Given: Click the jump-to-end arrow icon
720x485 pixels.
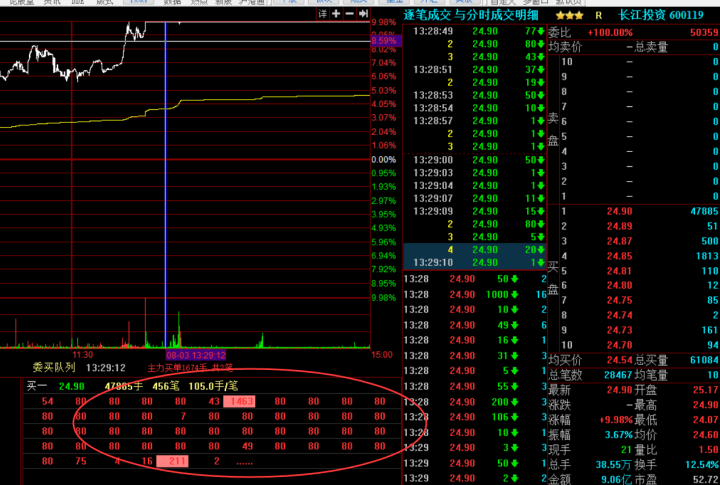Looking at the screenshot, I should pyautogui.click(x=363, y=14).
